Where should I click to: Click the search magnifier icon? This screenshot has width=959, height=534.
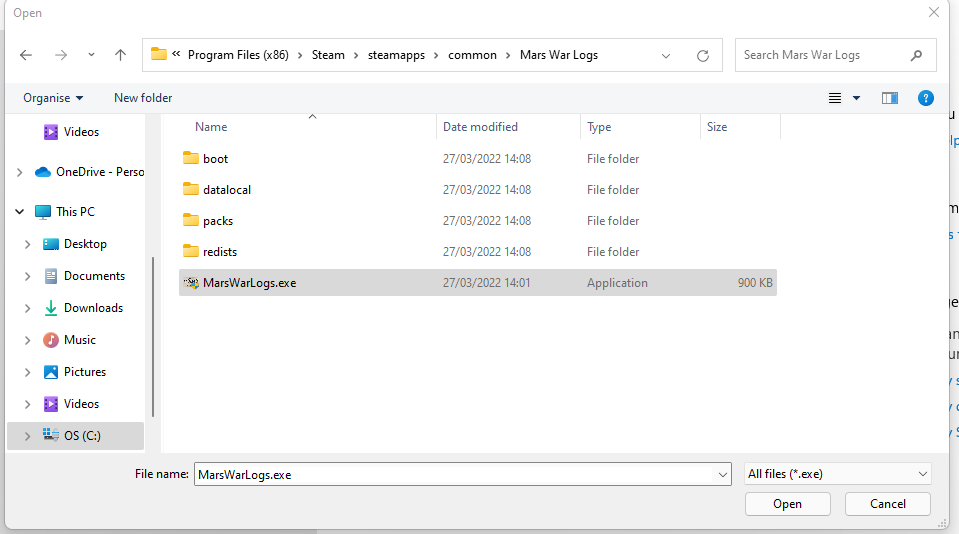916,55
